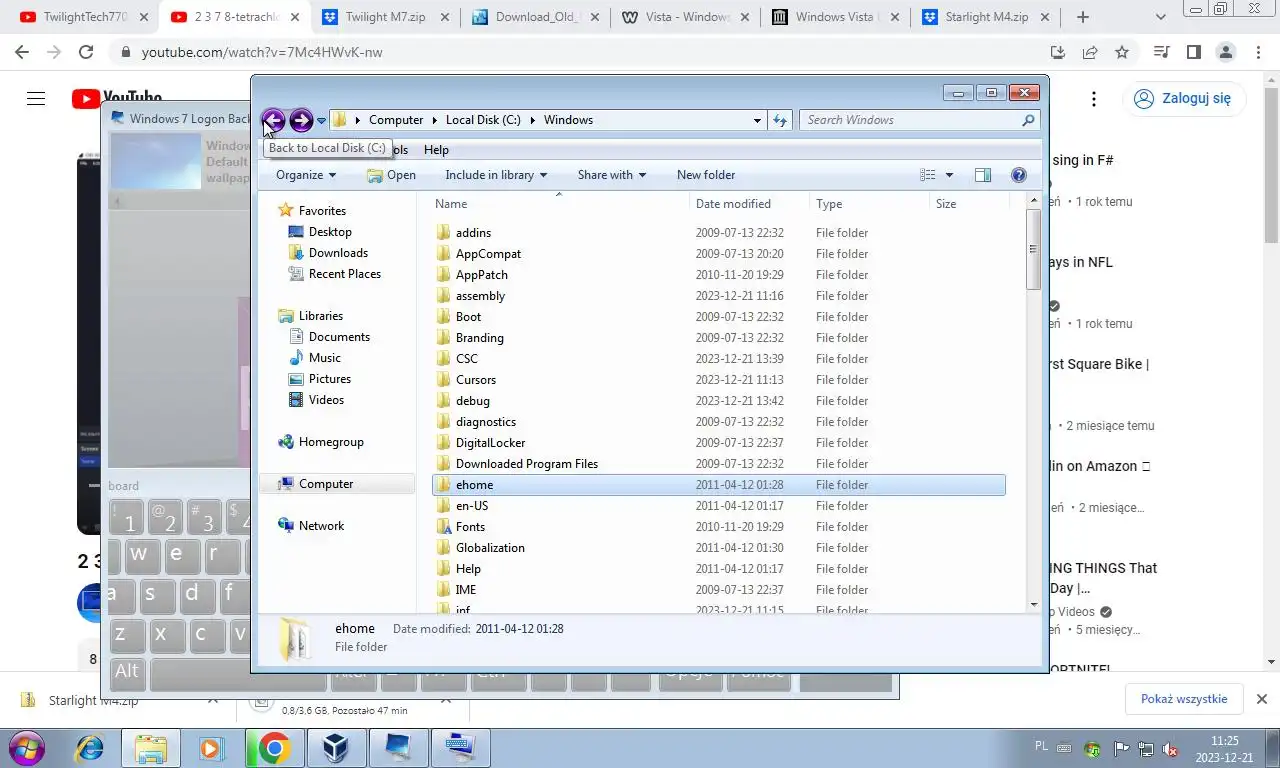
Task: Open Chrome media control icon
Action: click(x=1161, y=52)
